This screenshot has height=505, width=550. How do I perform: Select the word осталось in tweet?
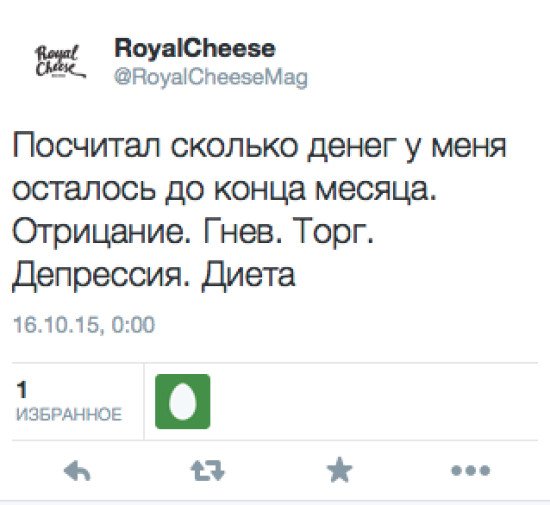coord(84,189)
